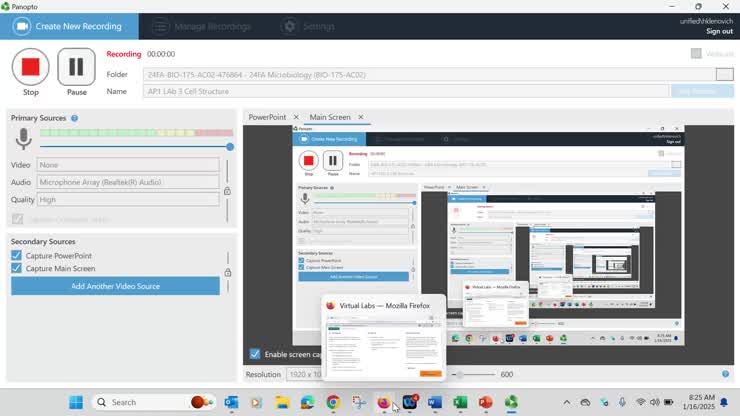This screenshot has height=416, width=740.
Task: Uncheck Capture Main Screen checkbox
Action: click(17, 268)
